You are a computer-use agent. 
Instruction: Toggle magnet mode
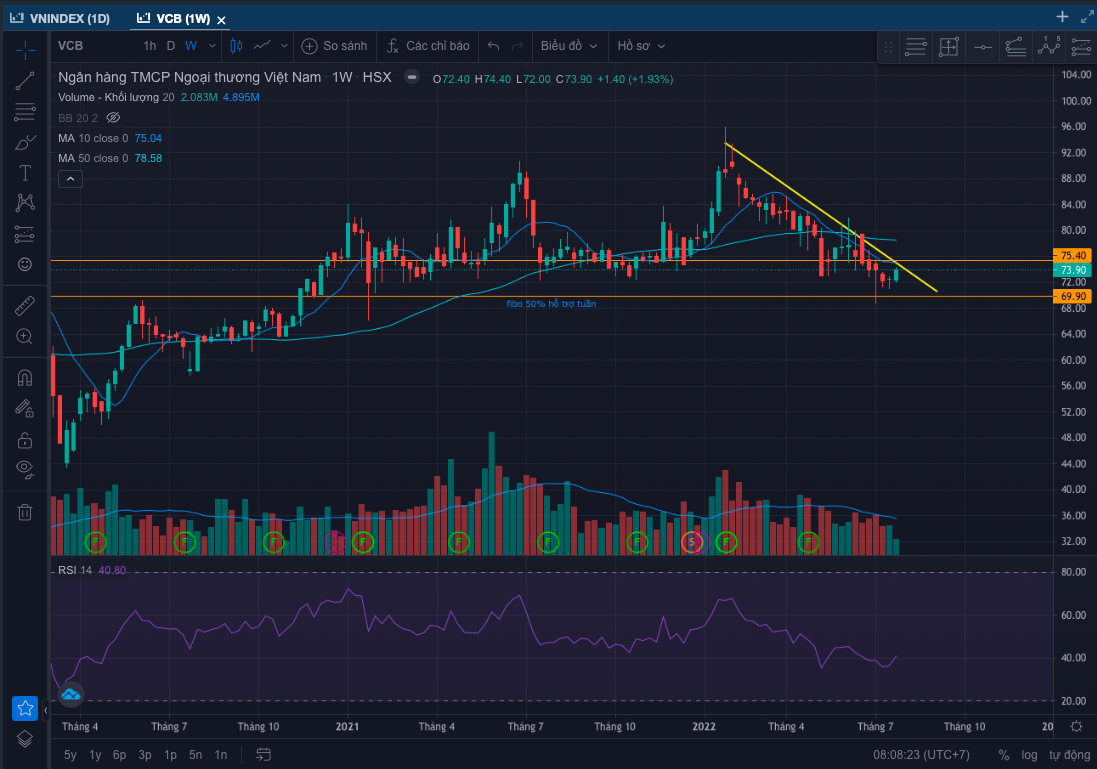[x=24, y=379]
